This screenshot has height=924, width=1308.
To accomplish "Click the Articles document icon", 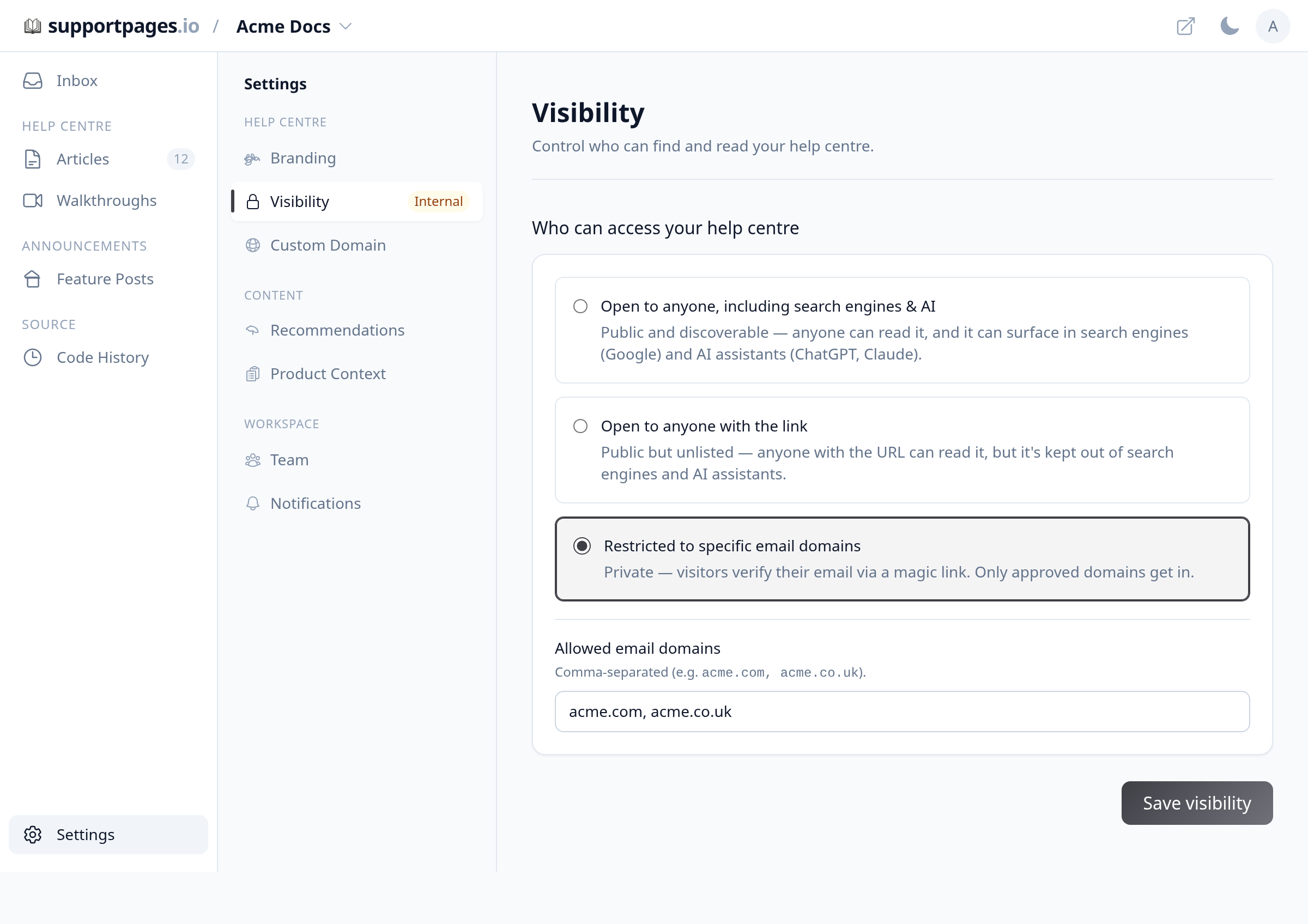I will (x=33, y=160).
